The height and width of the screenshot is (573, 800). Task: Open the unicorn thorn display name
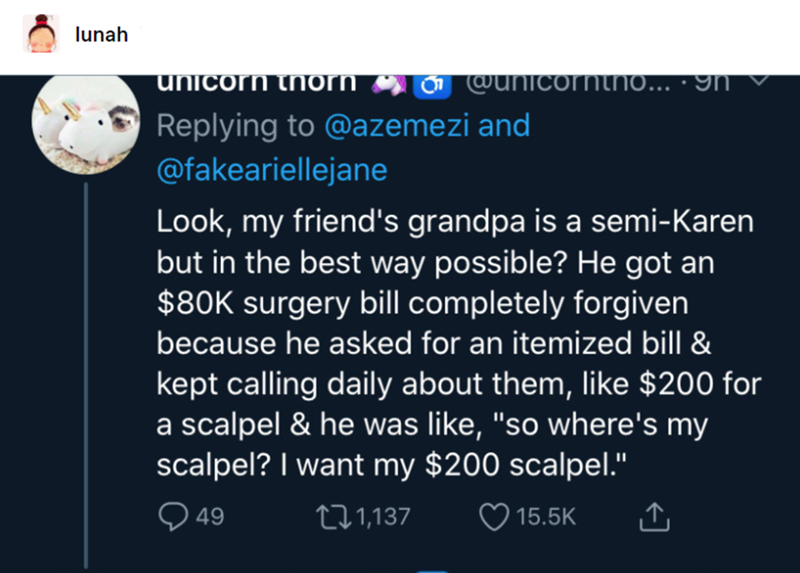pyautogui.click(x=258, y=82)
